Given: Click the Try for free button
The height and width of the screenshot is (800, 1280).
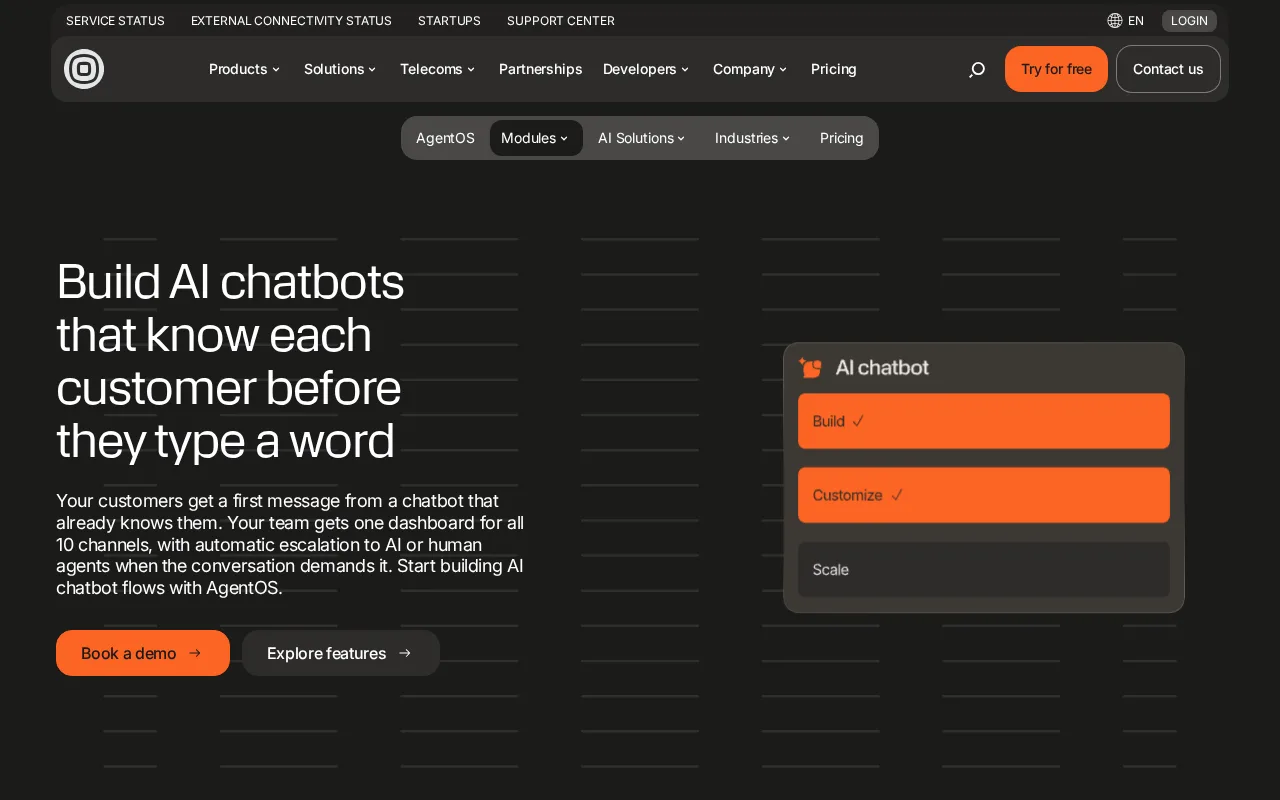Looking at the screenshot, I should [x=1056, y=69].
